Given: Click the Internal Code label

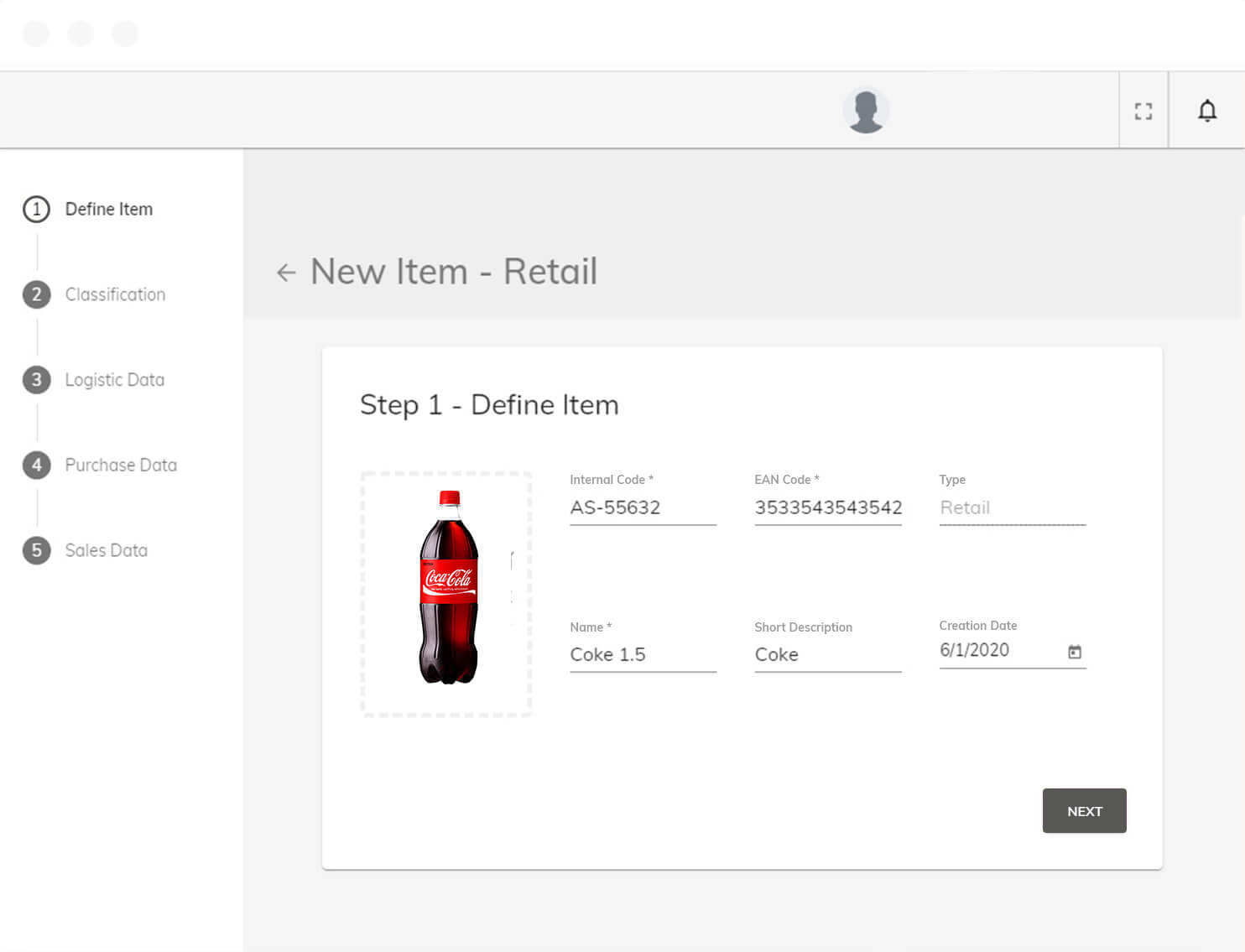Looking at the screenshot, I should click(x=612, y=480).
